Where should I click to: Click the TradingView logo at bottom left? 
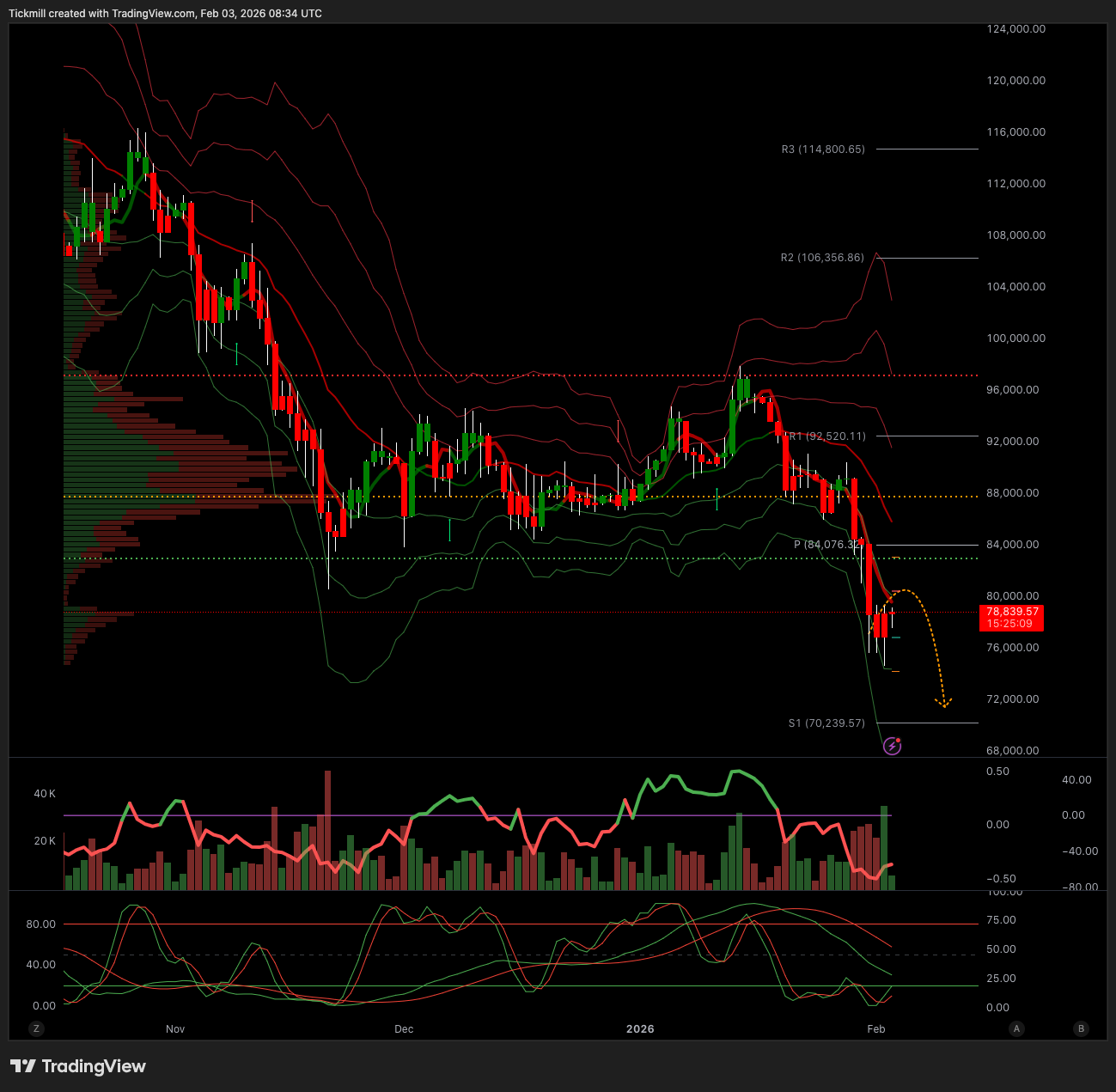pyautogui.click(x=78, y=1066)
